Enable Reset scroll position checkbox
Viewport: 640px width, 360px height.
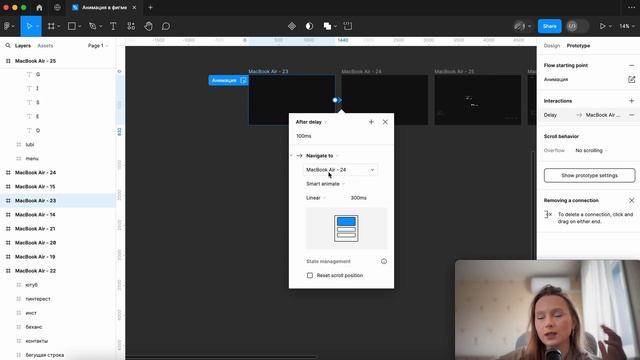[x=310, y=275]
